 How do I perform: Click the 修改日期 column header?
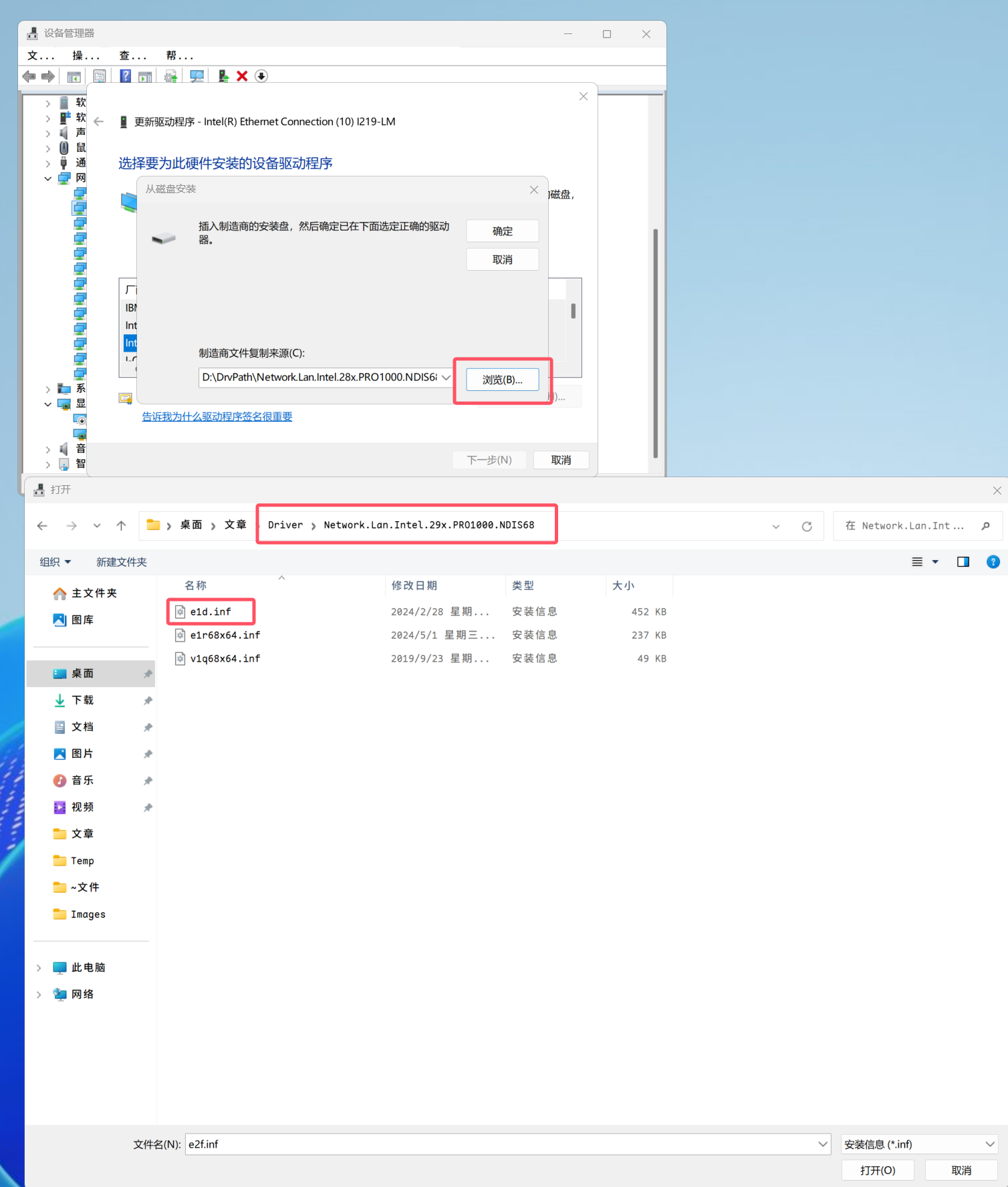[x=414, y=585]
